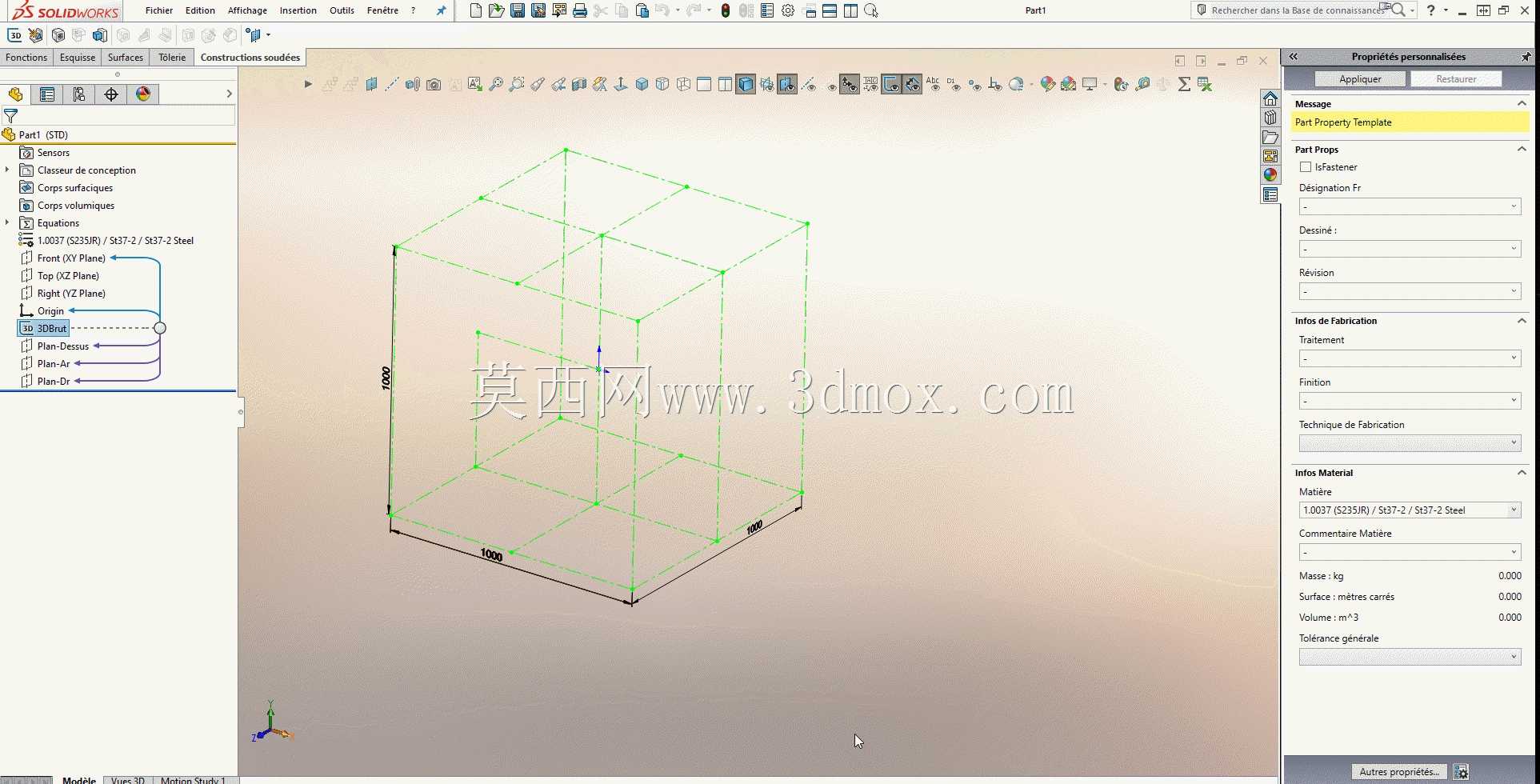The width and height of the screenshot is (1540, 784).
Task: Switch to the Tôlerie tab
Action: pyautogui.click(x=172, y=58)
